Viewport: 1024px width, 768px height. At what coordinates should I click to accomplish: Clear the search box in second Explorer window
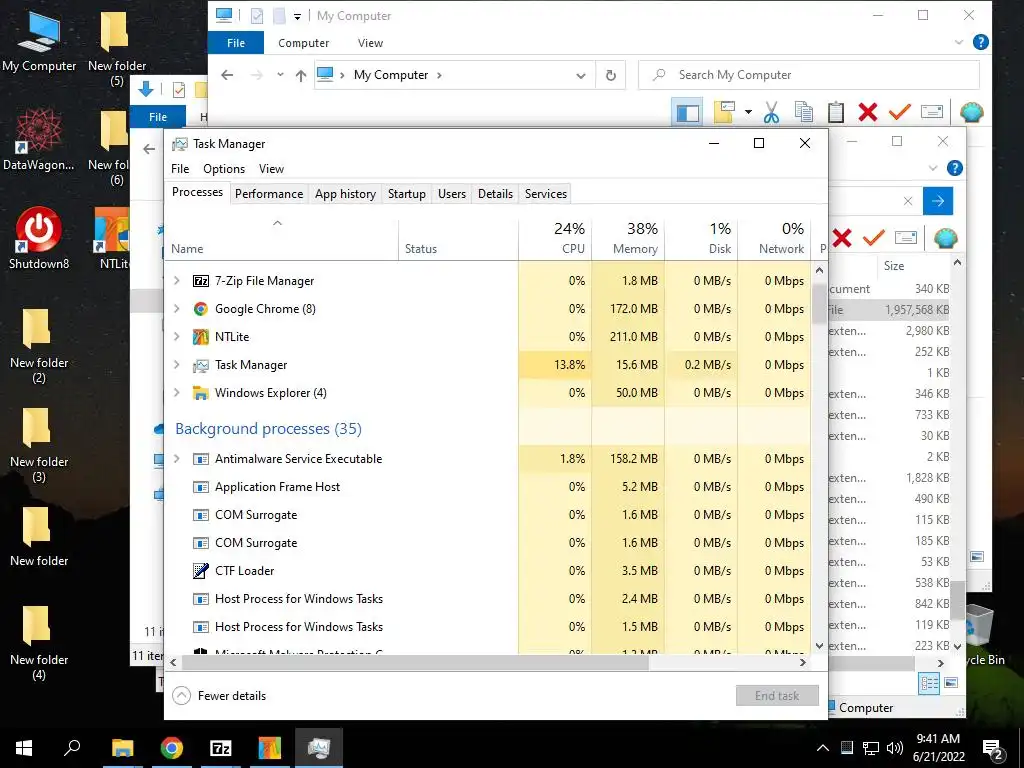(x=908, y=201)
